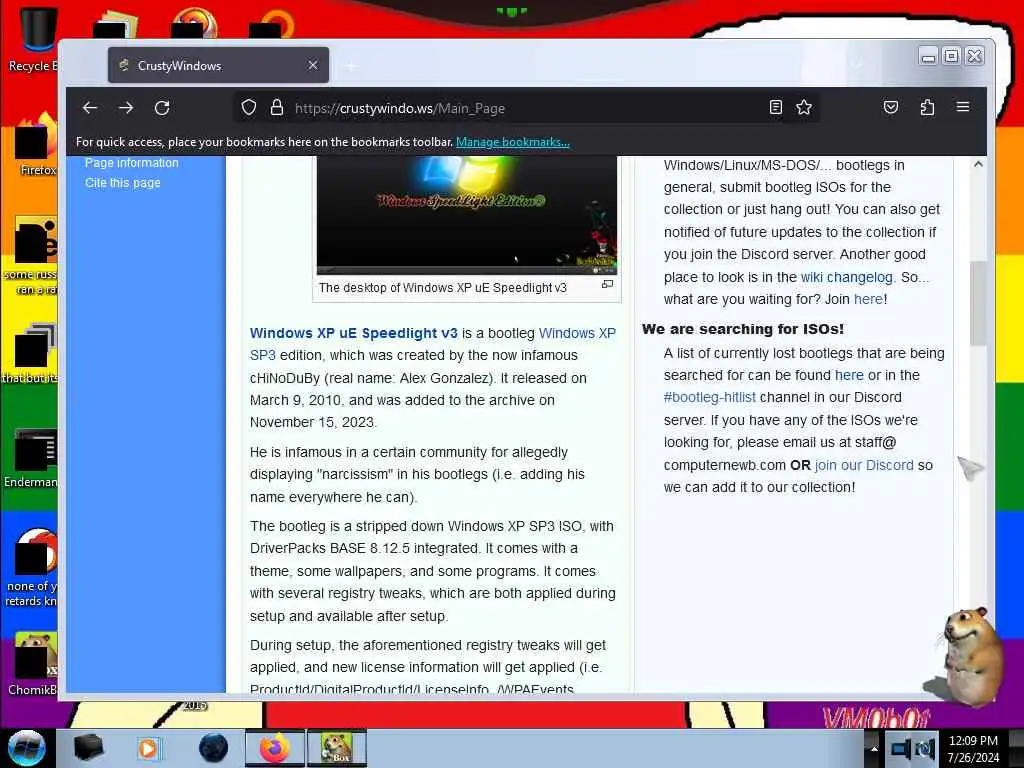Click the network monitor tray icon
The image size is (1024, 768).
901,748
